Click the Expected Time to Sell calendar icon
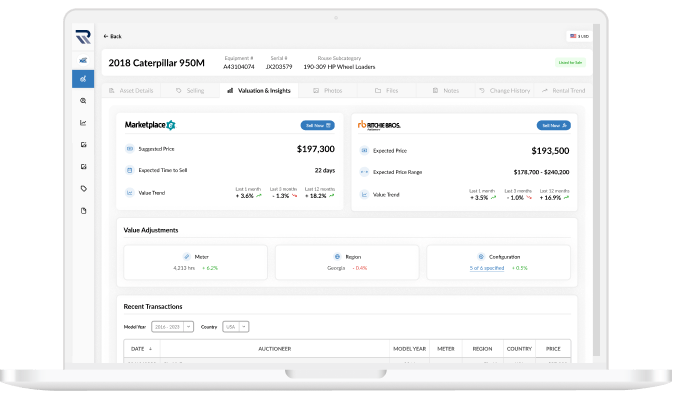The height and width of the screenshot is (399, 677). pyautogui.click(x=130, y=170)
